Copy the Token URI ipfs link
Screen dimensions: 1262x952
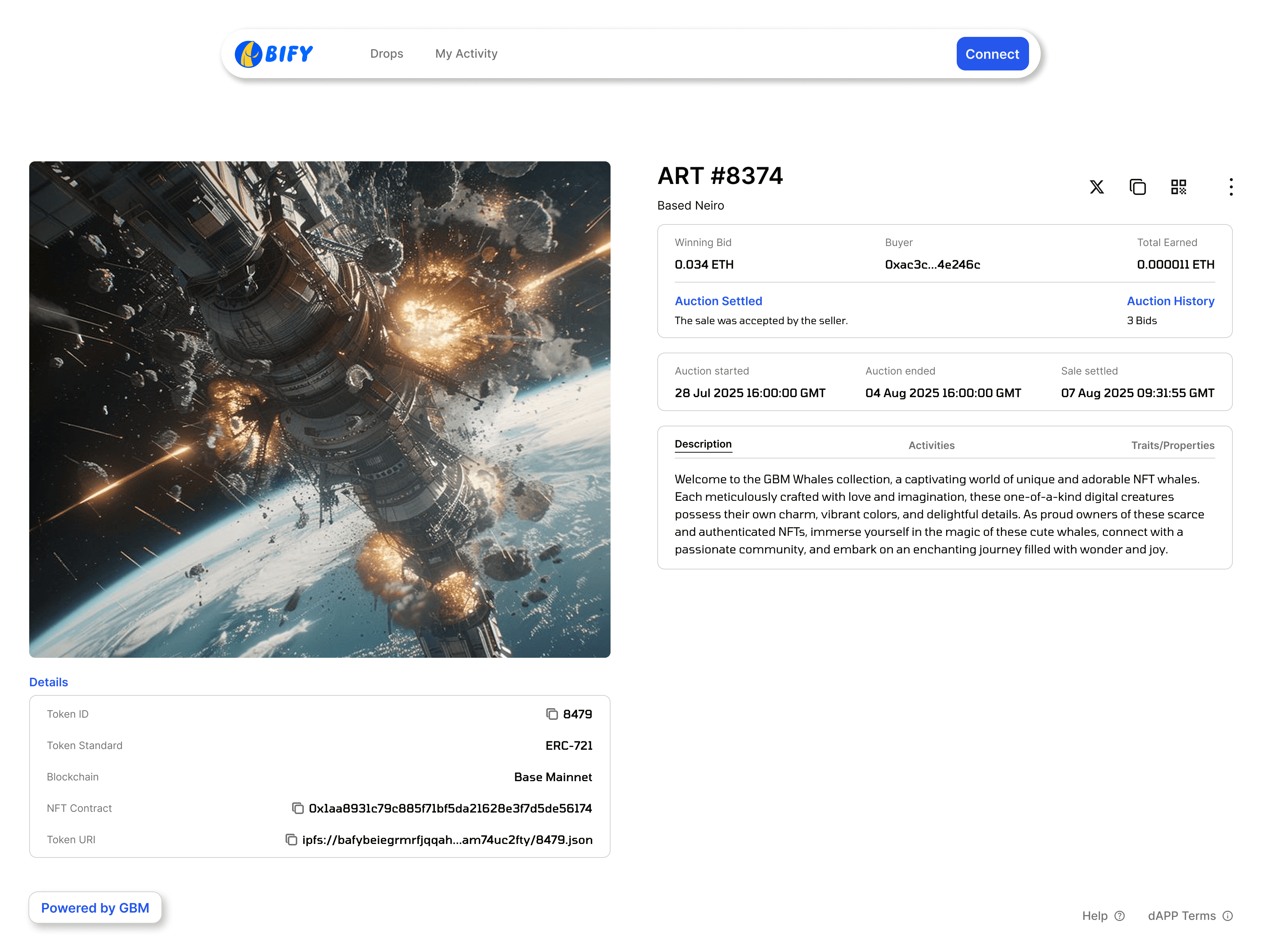[291, 840]
